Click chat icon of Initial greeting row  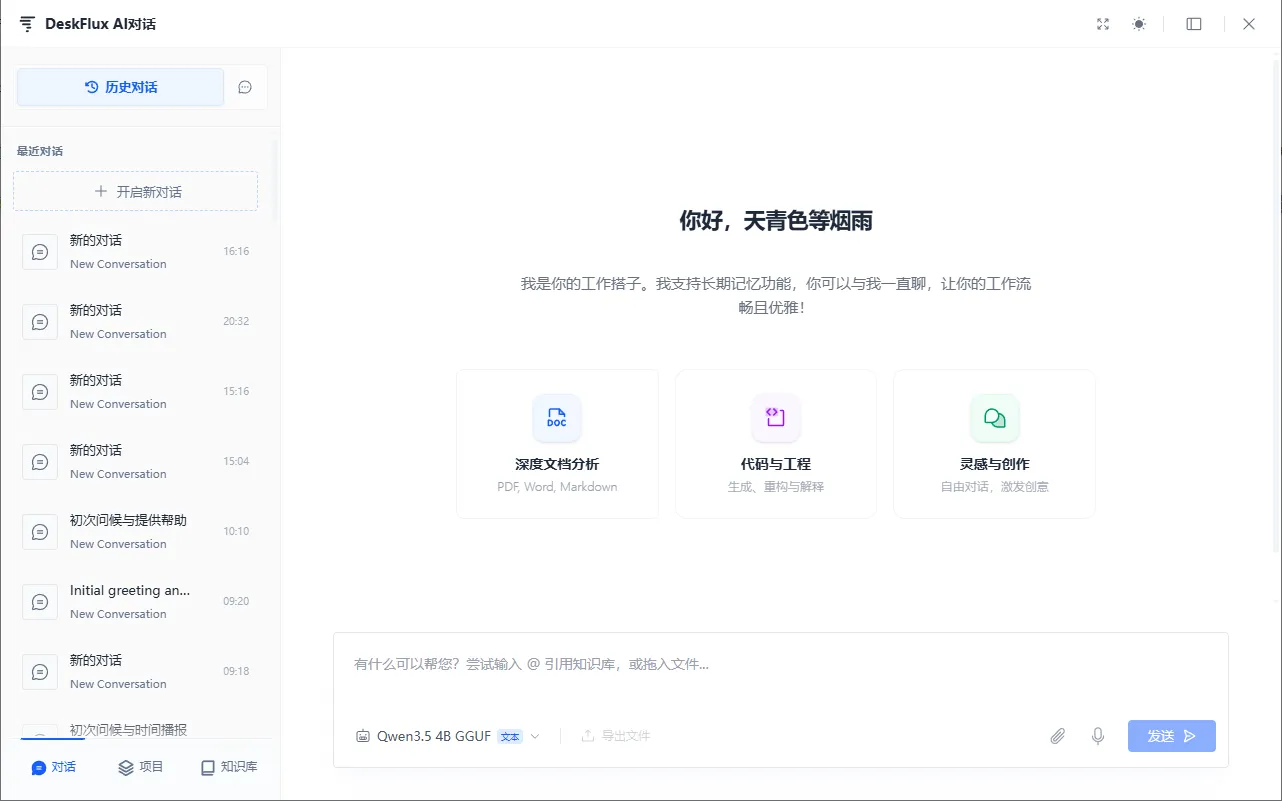(40, 602)
